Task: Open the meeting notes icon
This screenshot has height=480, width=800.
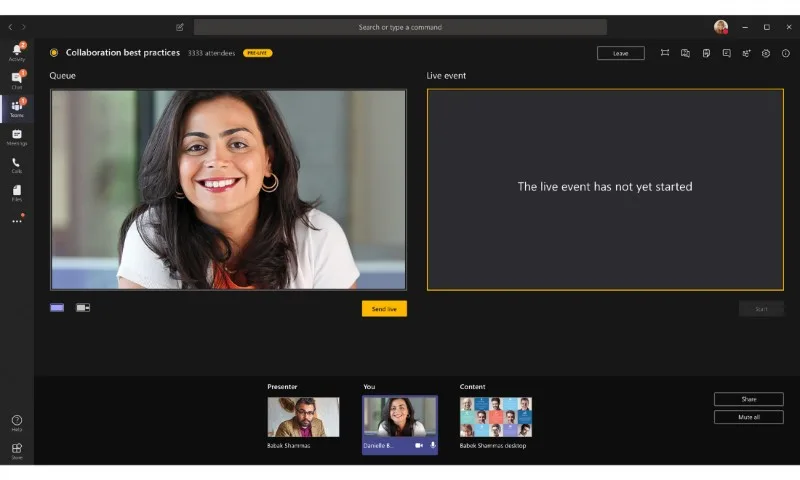Action: point(706,53)
